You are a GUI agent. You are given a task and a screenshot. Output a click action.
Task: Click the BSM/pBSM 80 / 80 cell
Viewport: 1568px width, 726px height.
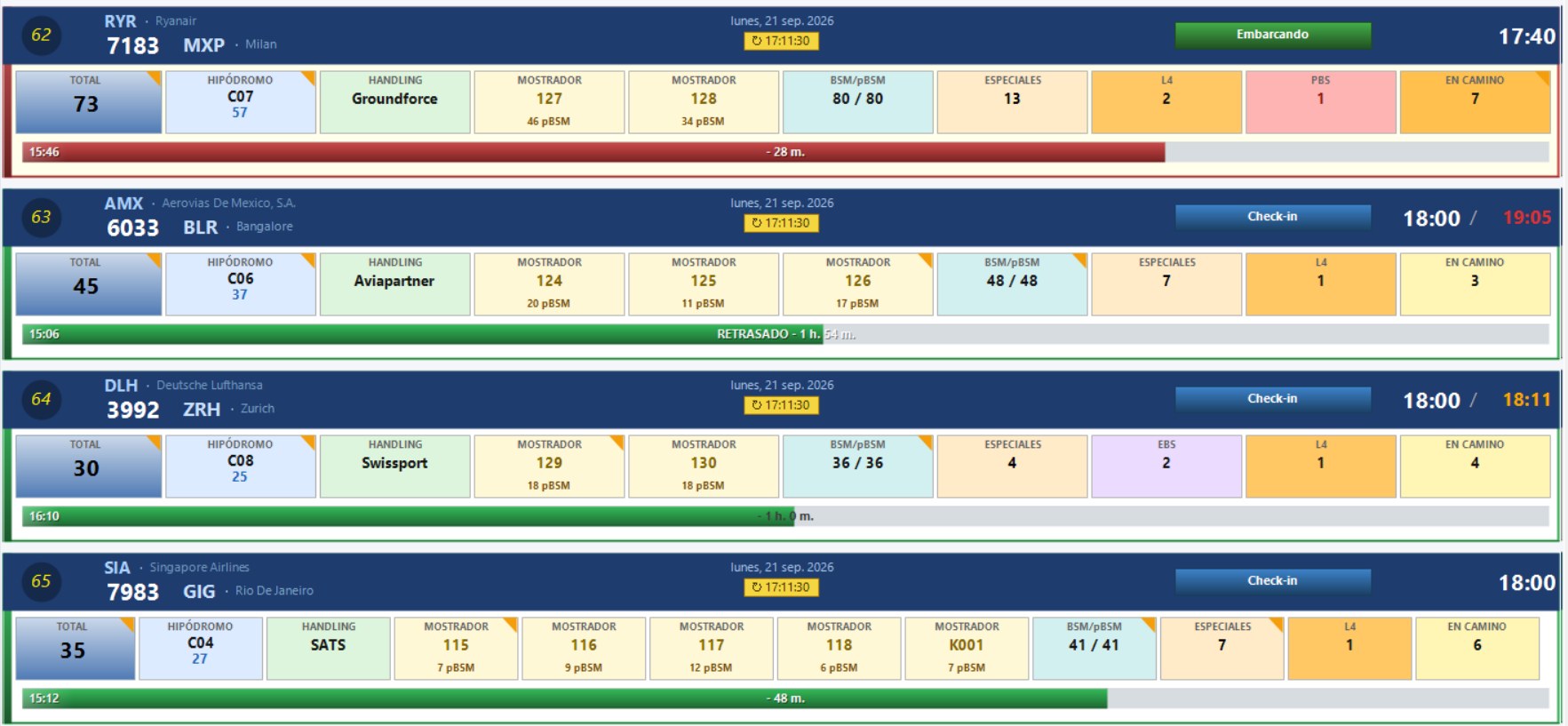tap(858, 102)
